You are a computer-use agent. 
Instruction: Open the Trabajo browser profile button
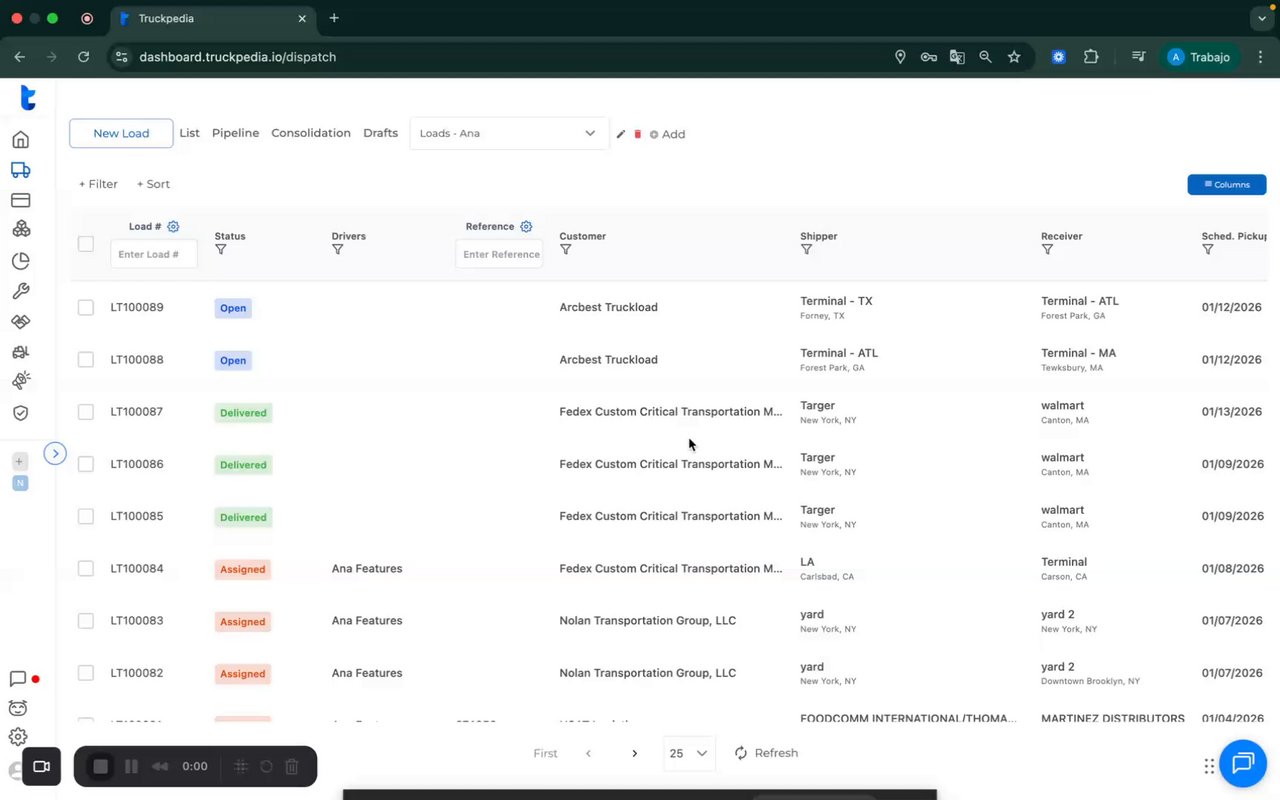[1201, 57]
